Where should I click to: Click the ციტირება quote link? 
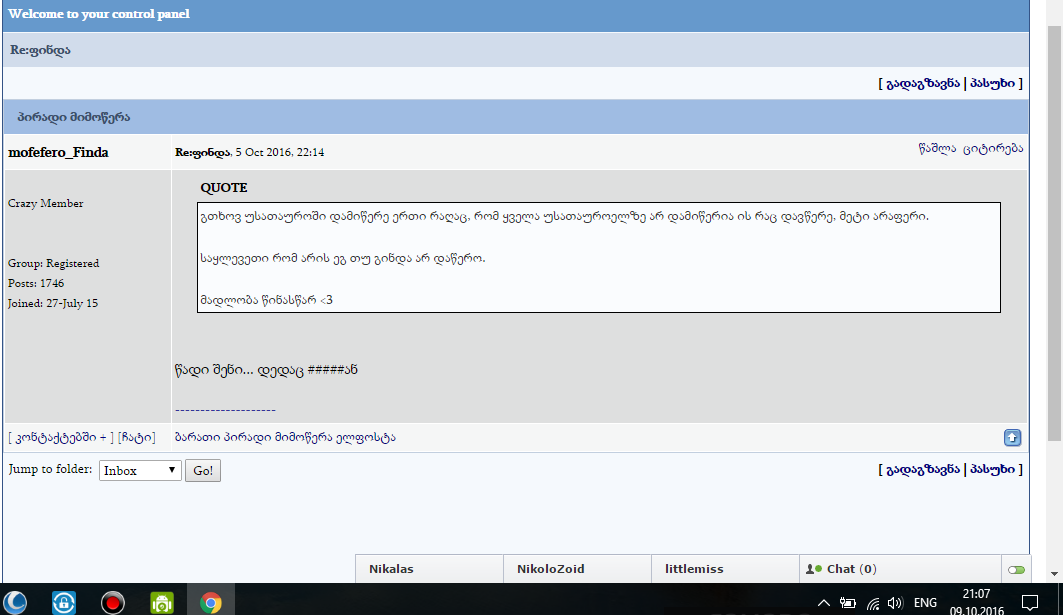[x=993, y=148]
